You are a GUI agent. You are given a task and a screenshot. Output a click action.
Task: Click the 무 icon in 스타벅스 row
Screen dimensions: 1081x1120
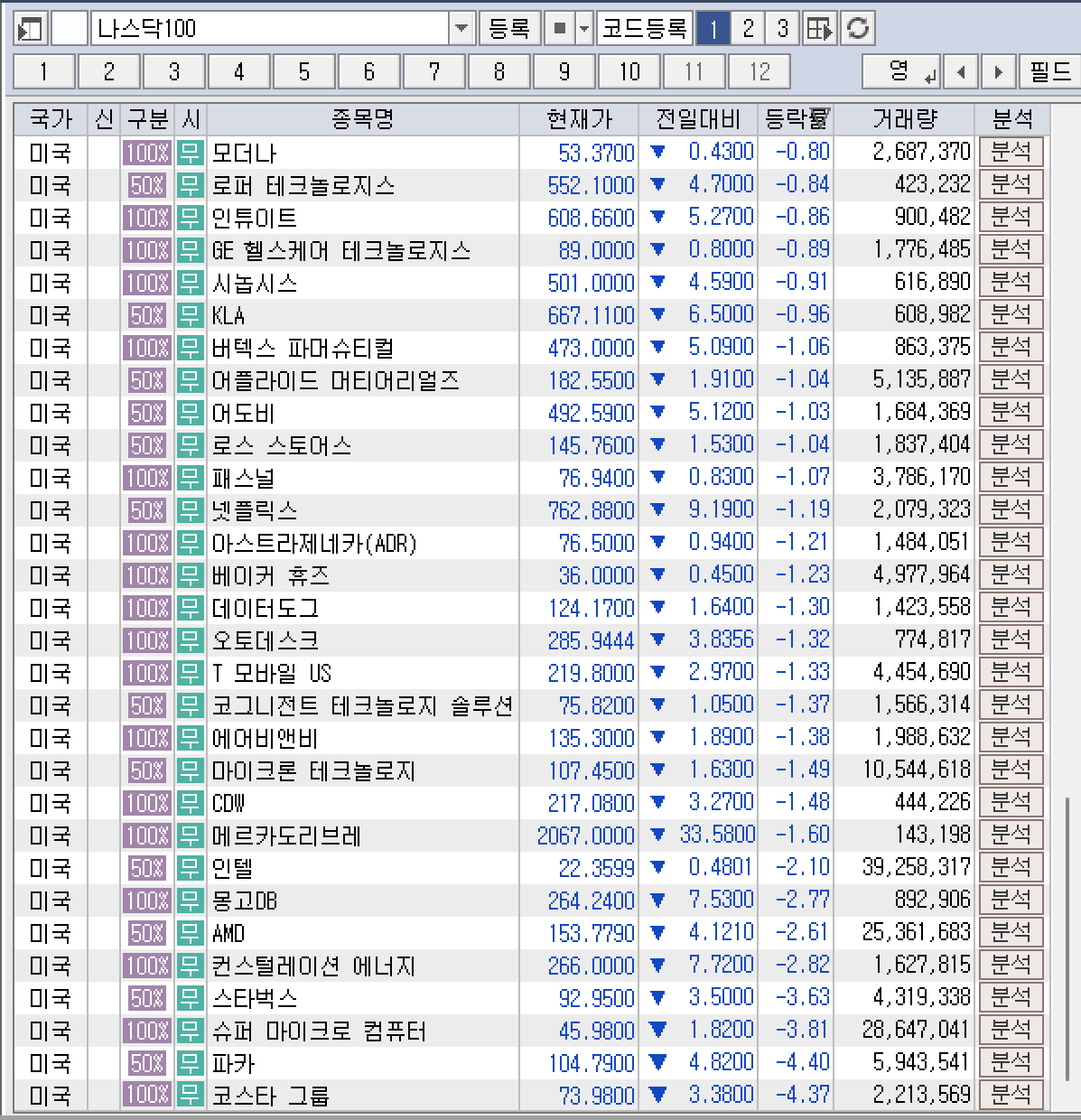[190, 998]
